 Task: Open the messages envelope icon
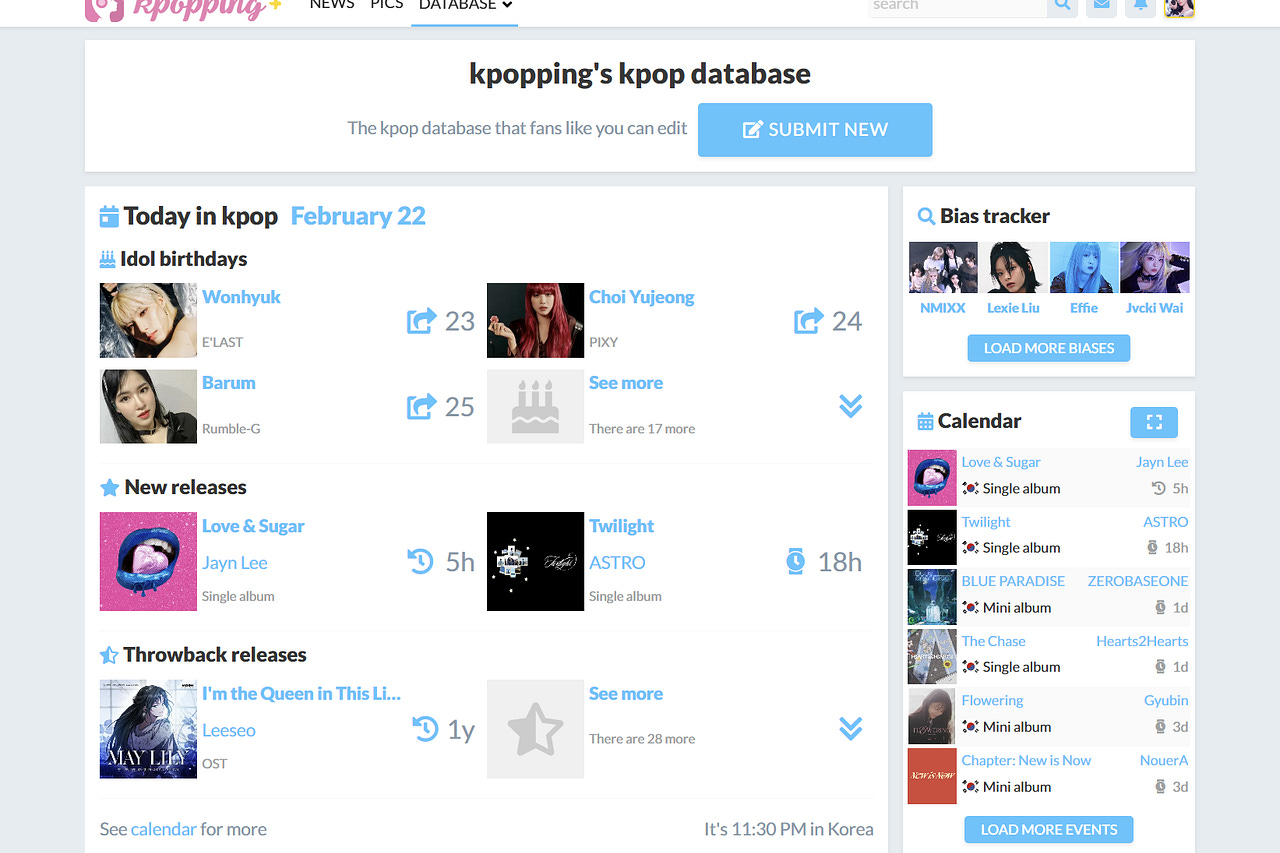tap(1101, 6)
